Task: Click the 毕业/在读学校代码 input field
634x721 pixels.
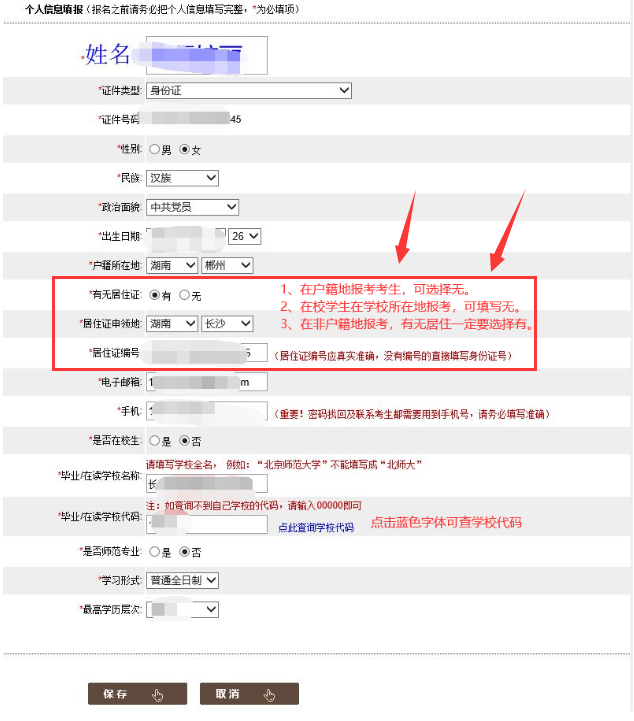Action: pyautogui.click(x=207, y=525)
